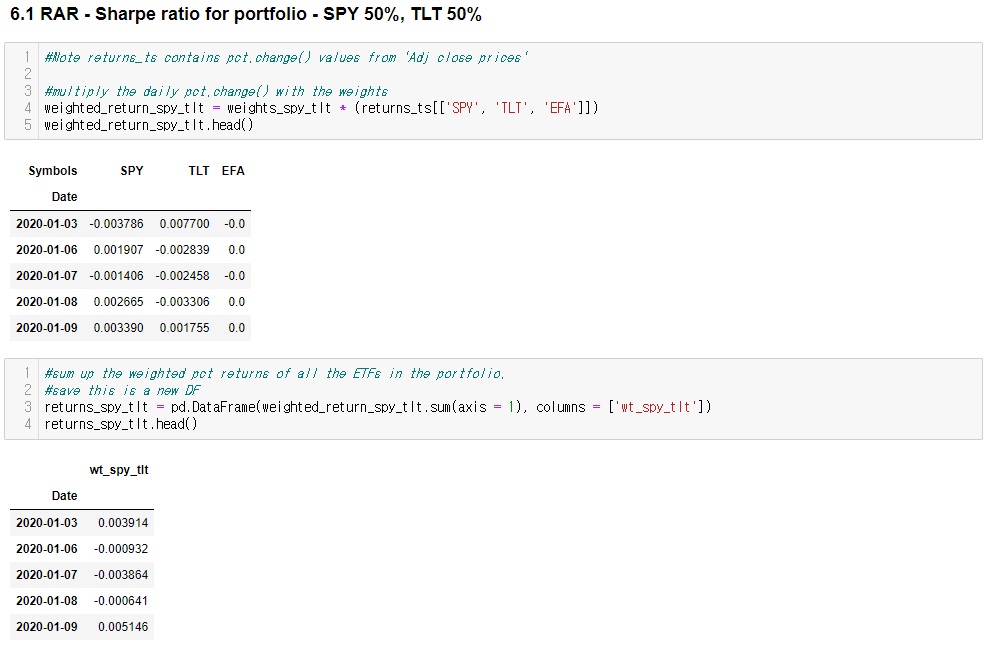Click SPY value 0.003390
985x648 pixels.
point(118,328)
